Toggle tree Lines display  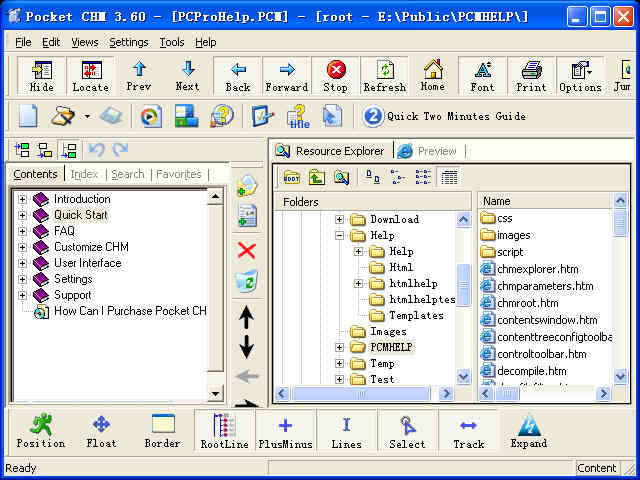[x=347, y=431]
